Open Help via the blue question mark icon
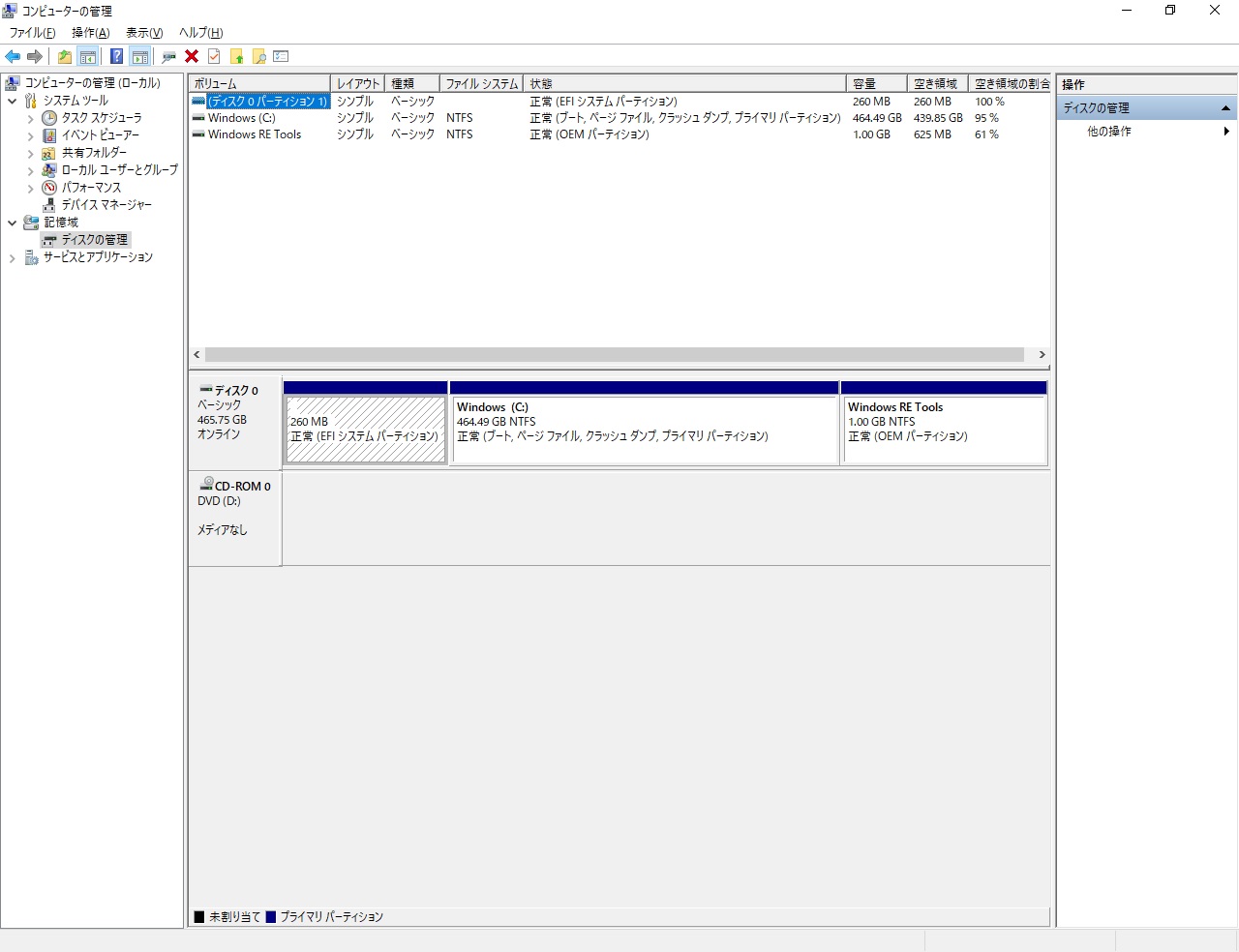 (116, 55)
